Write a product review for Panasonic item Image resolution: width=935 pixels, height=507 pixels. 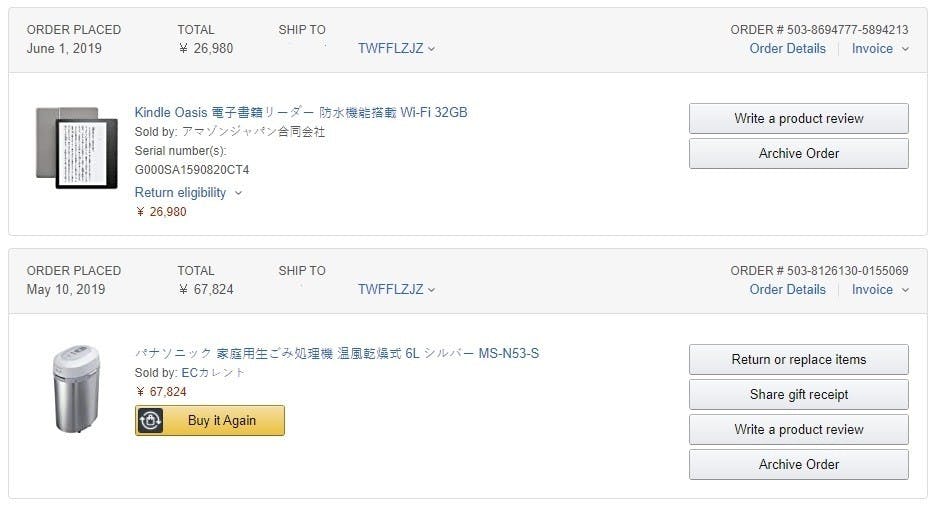pos(798,430)
